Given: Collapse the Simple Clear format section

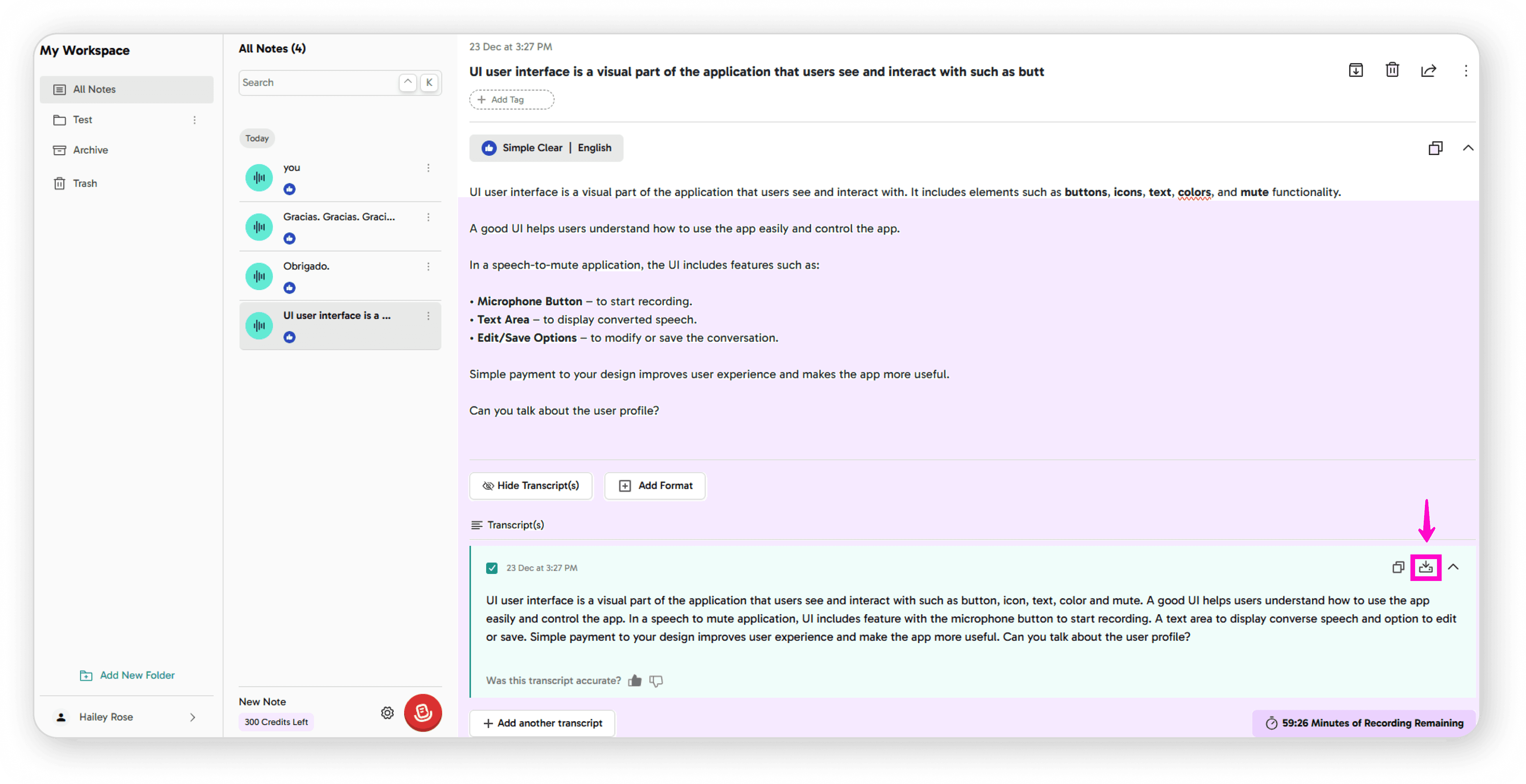Looking at the screenshot, I should [1467, 148].
